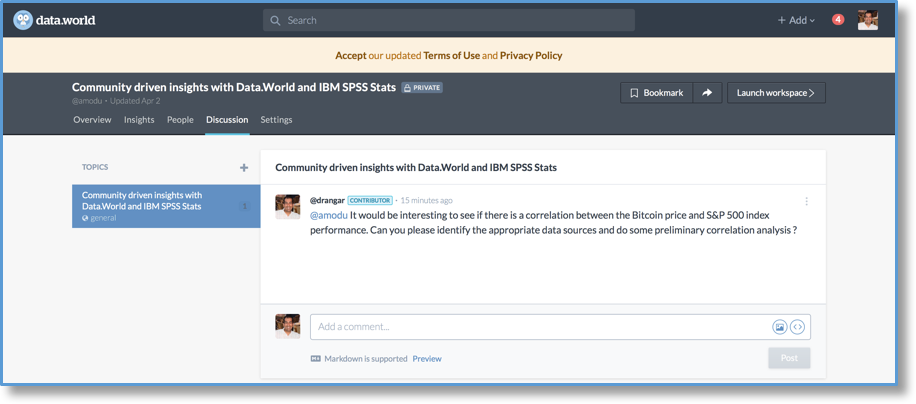Image resolution: width=916 pixels, height=404 pixels.
Task: Switch to the Insights tab
Action: pyautogui.click(x=139, y=120)
